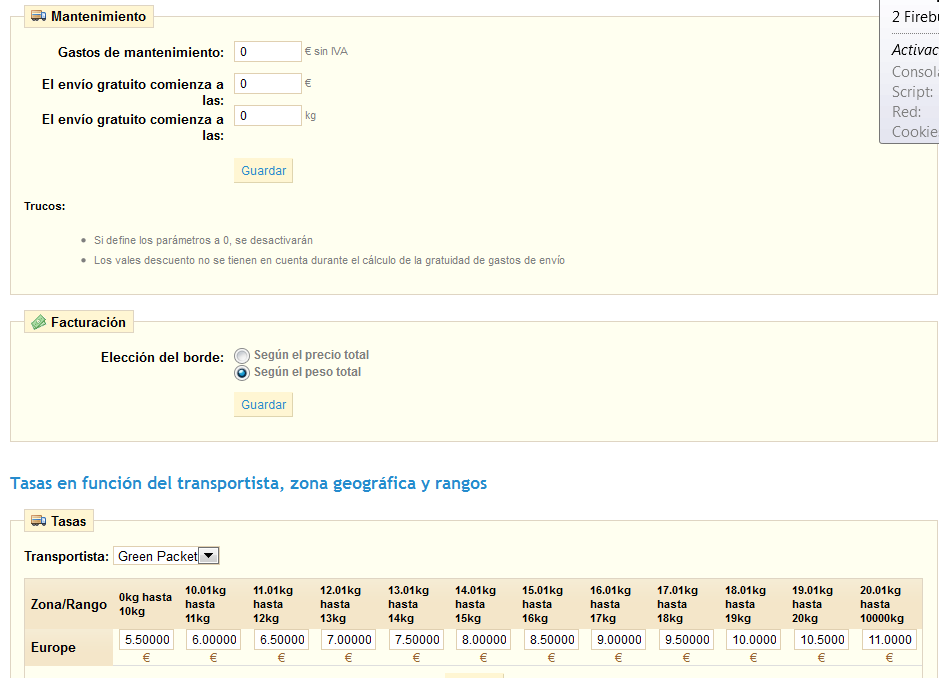
Task: Click the Europe 15.01kg to 16kg rate field
Action: (x=551, y=640)
